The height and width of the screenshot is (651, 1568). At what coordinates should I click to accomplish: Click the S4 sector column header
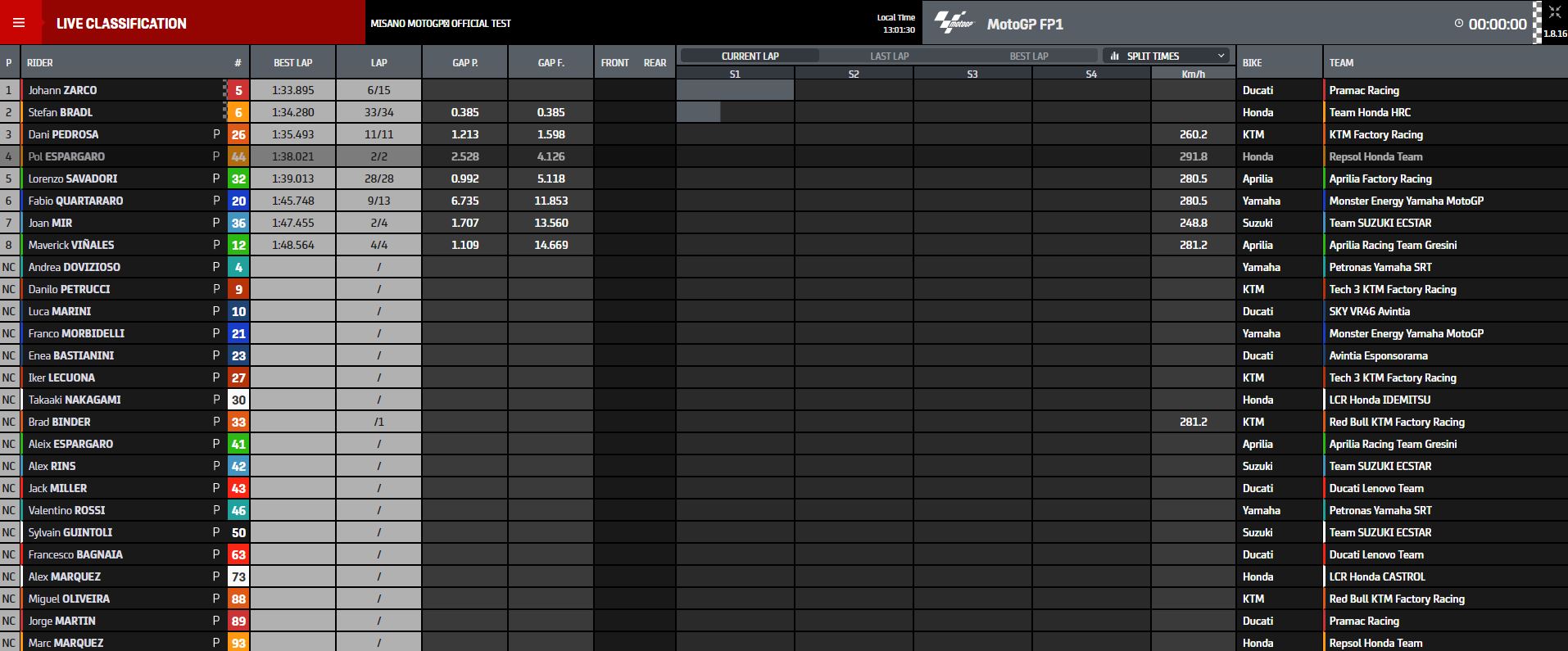tap(1091, 74)
